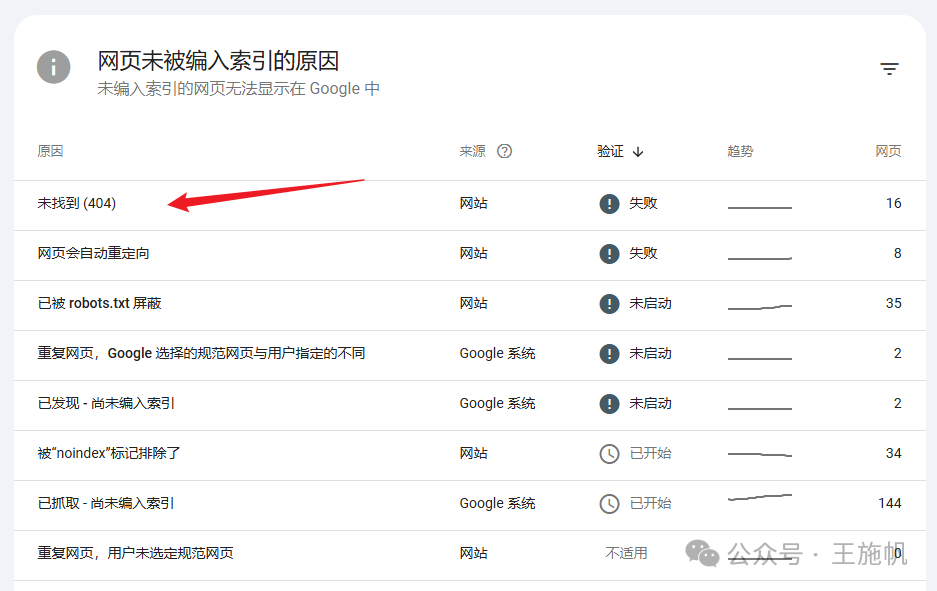Click 未启动 text in robots.txt row
The width and height of the screenshot is (937, 591).
pos(650,303)
